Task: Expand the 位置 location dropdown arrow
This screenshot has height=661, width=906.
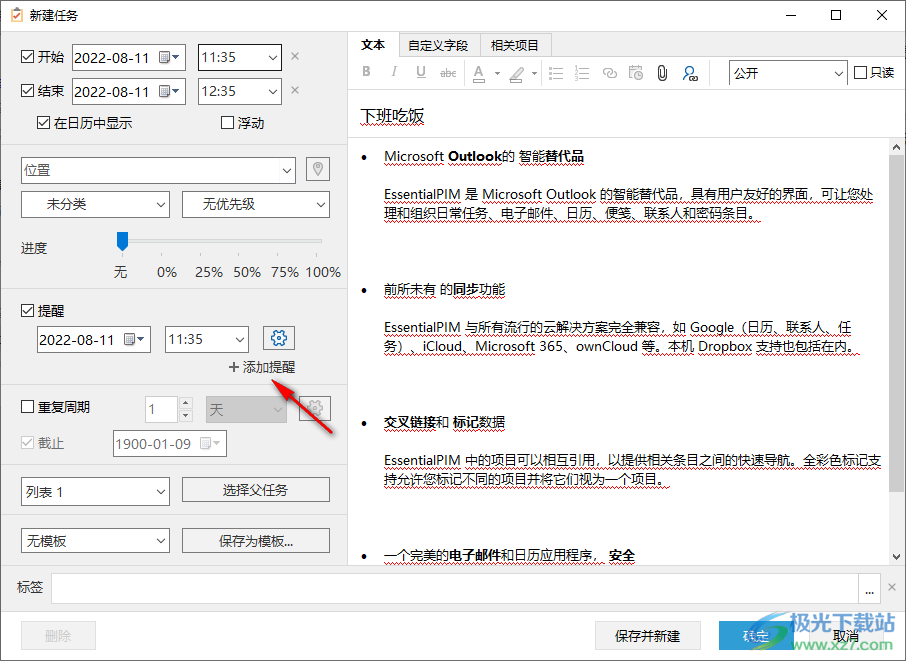Action: (287, 170)
